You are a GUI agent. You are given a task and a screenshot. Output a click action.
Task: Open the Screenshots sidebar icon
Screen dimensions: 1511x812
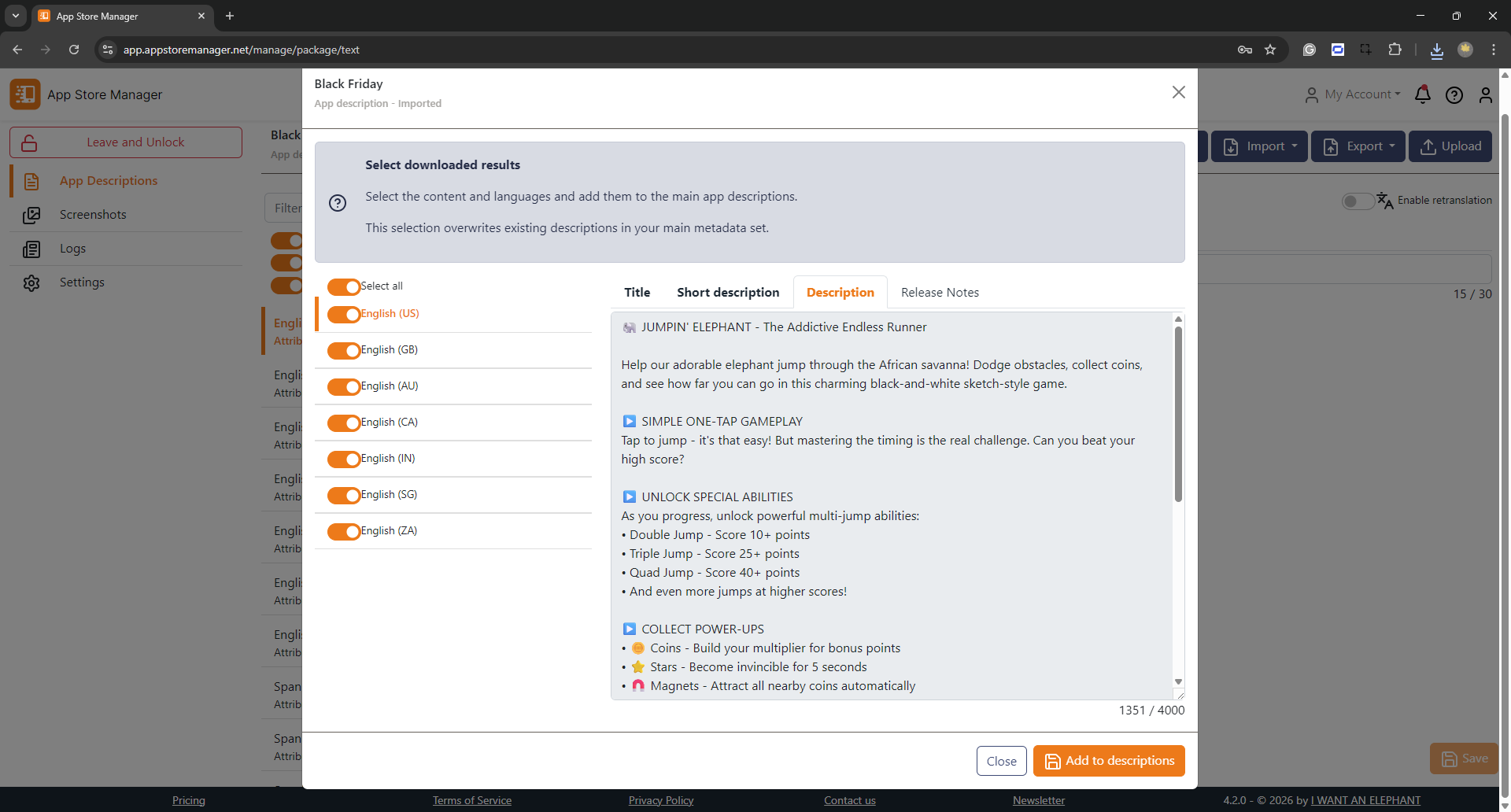(x=31, y=215)
